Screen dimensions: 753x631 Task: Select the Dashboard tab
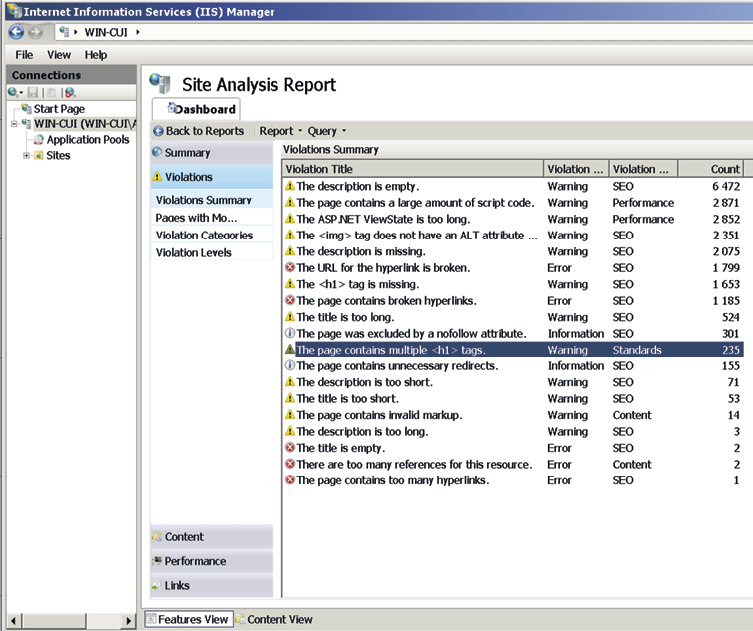tap(196, 109)
